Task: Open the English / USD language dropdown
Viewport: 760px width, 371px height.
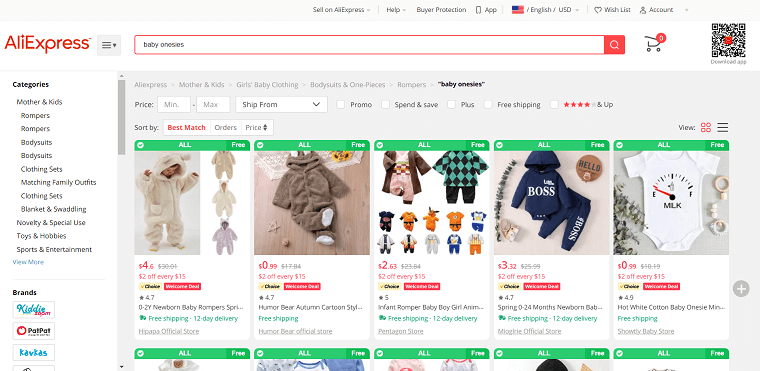Action: pyautogui.click(x=553, y=10)
